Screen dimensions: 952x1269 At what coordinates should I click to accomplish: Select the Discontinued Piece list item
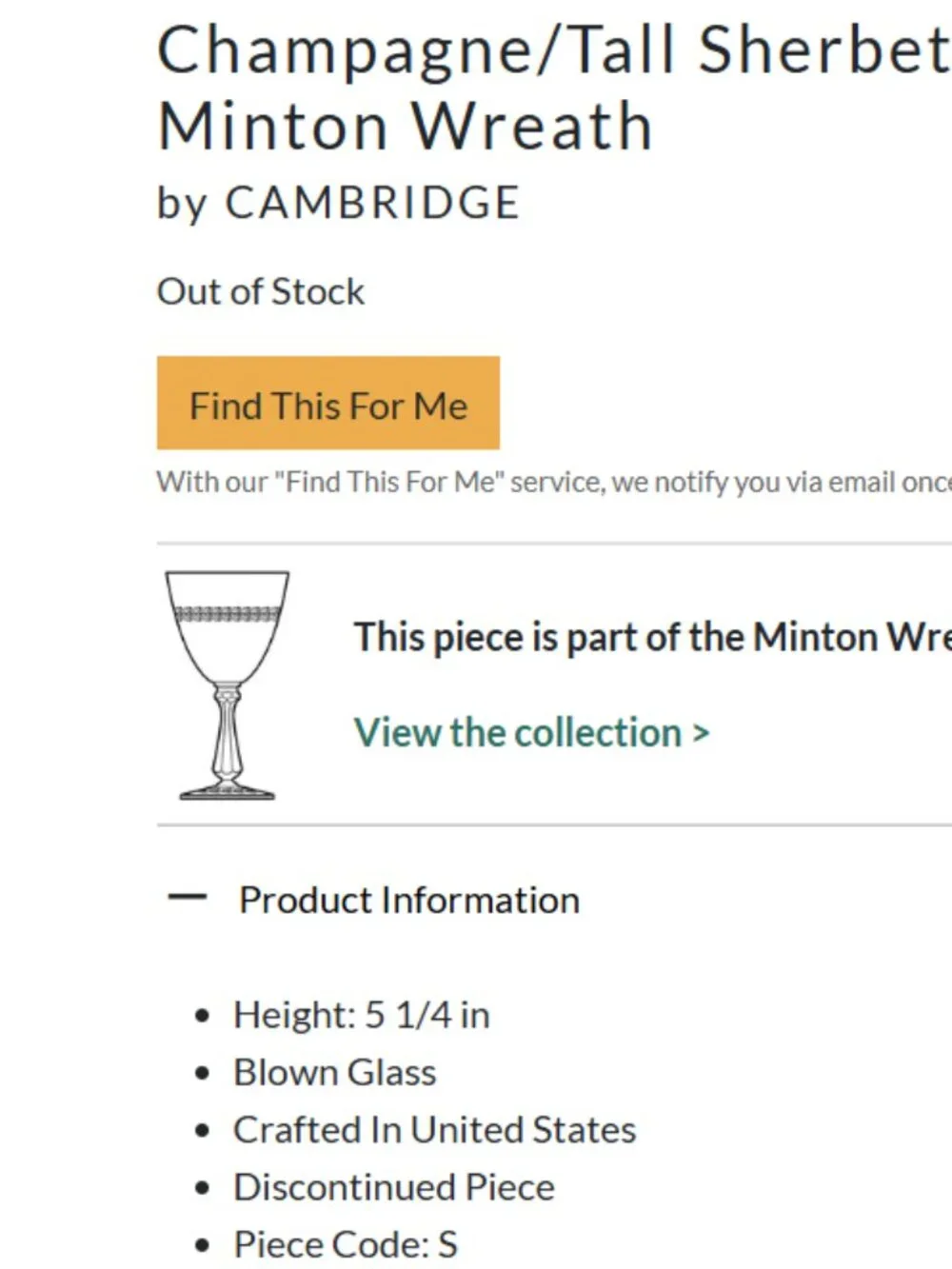pos(394,1186)
